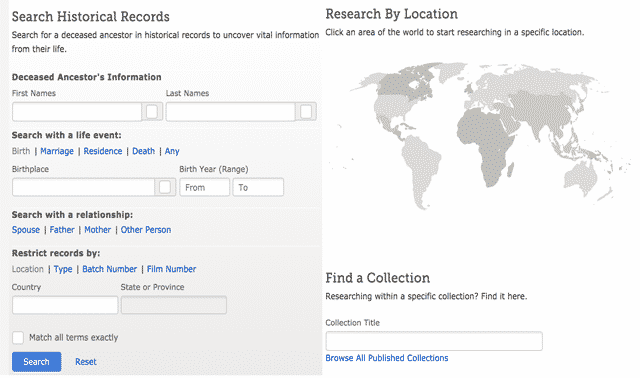Add an Other Person relationship search

146,230
